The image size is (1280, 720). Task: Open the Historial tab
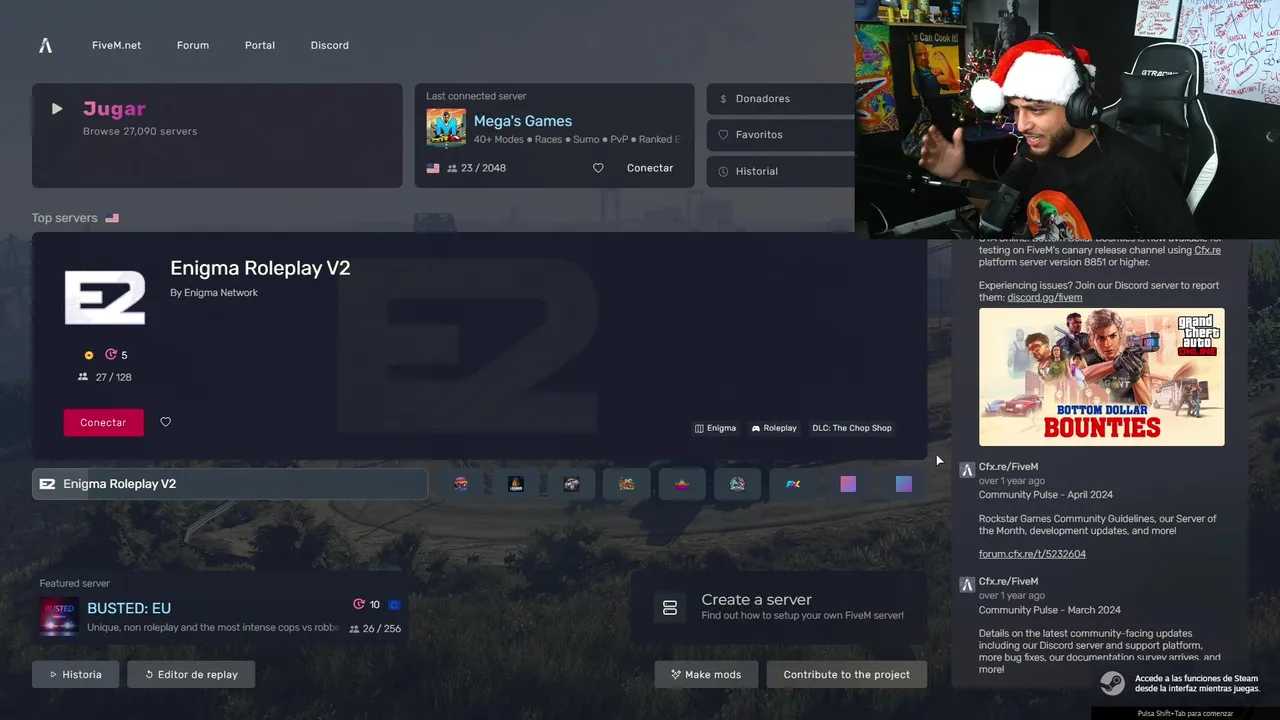[780, 171]
